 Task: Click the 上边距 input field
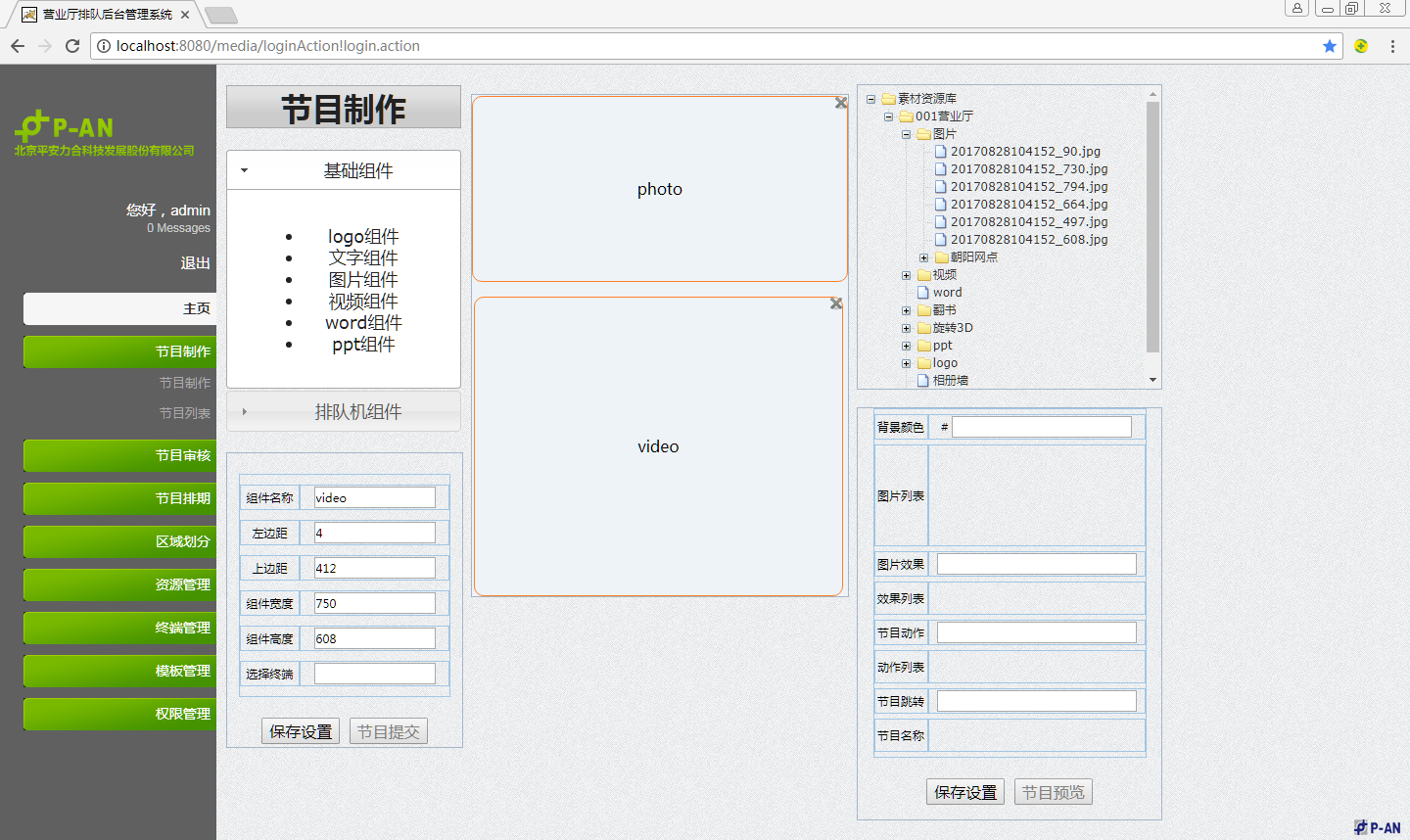tap(375, 568)
